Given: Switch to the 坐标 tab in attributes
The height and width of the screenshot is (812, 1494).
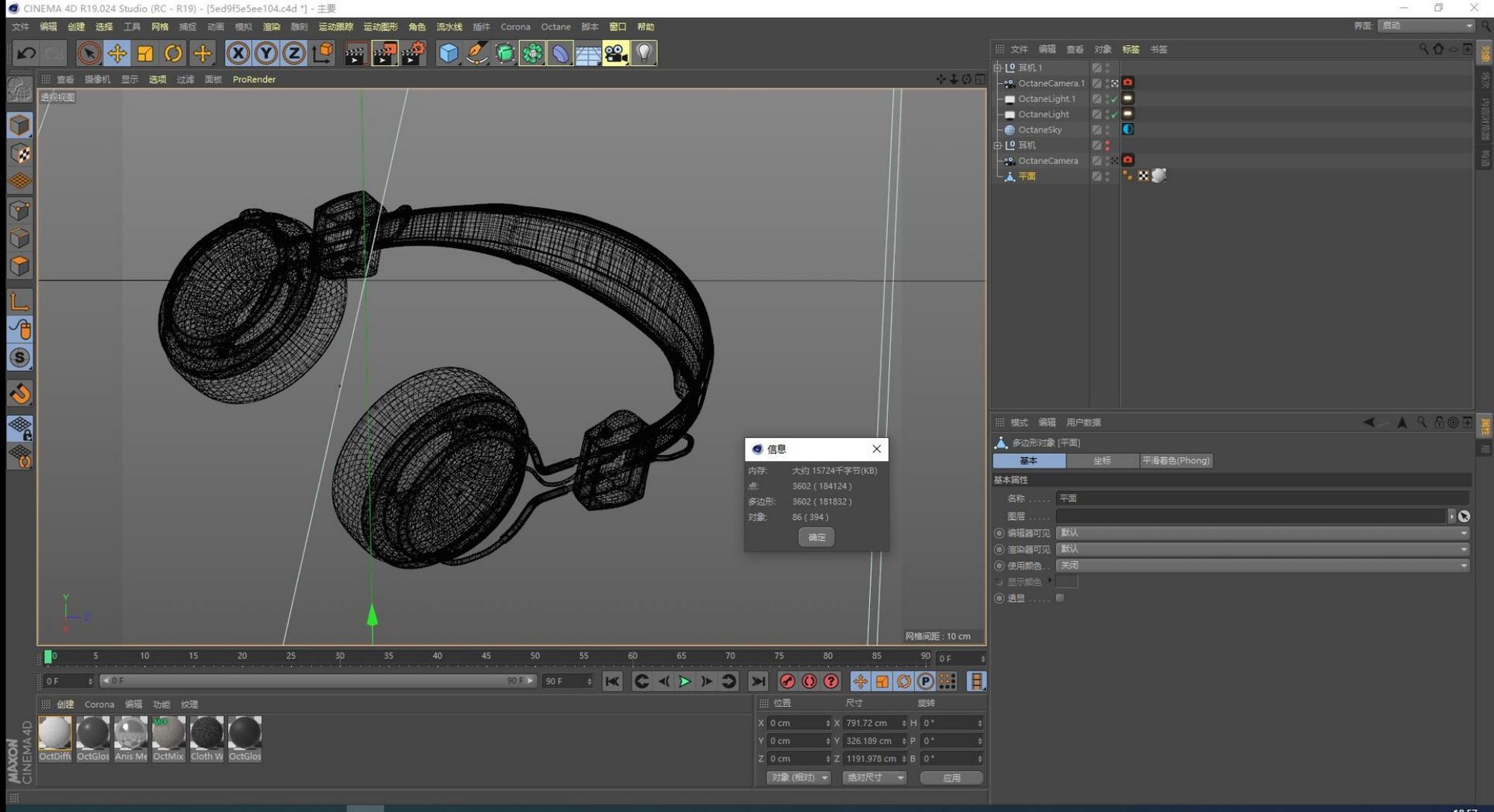Looking at the screenshot, I should click(x=1102, y=460).
